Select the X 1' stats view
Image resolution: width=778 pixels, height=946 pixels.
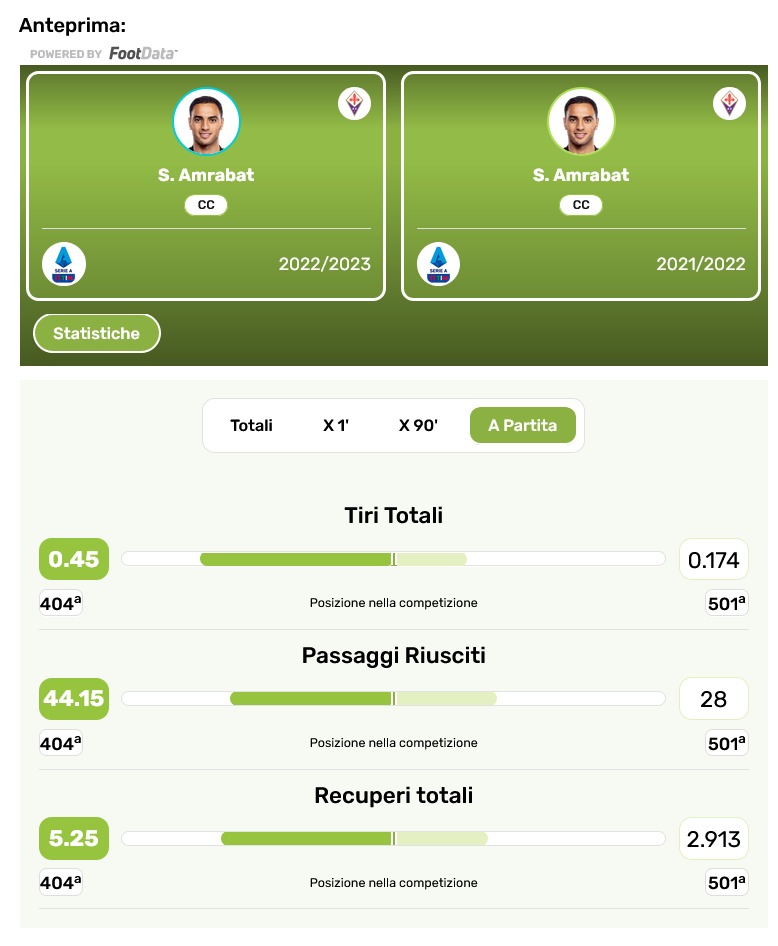point(336,425)
